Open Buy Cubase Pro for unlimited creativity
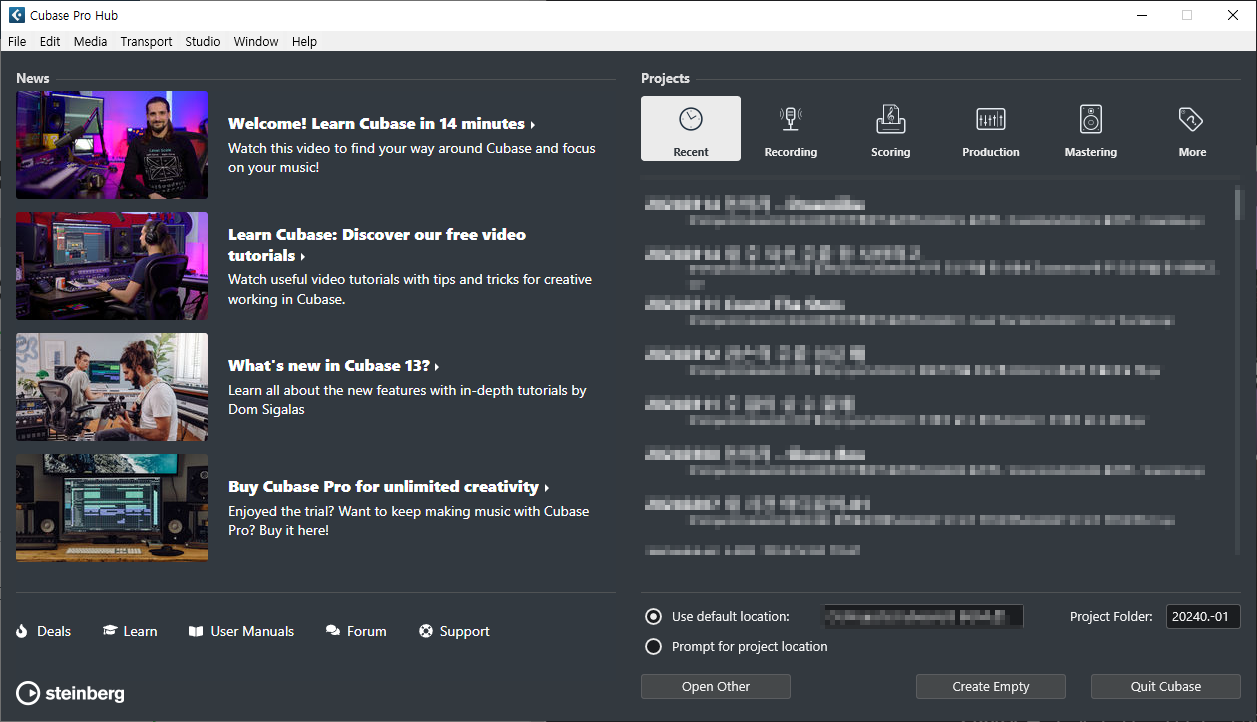The image size is (1257, 722). click(388, 487)
